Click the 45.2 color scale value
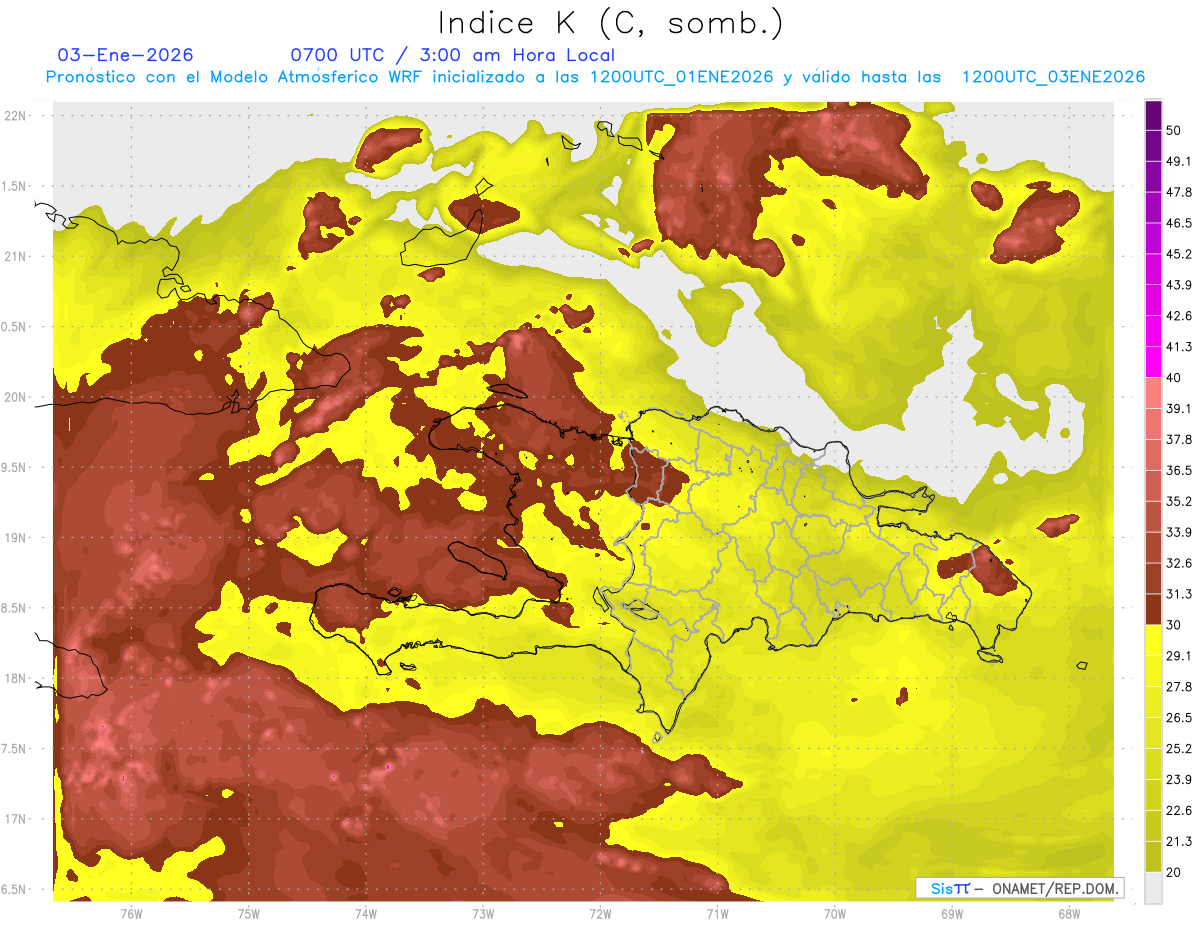Image resolution: width=1200 pixels, height=927 pixels. [x=1179, y=254]
